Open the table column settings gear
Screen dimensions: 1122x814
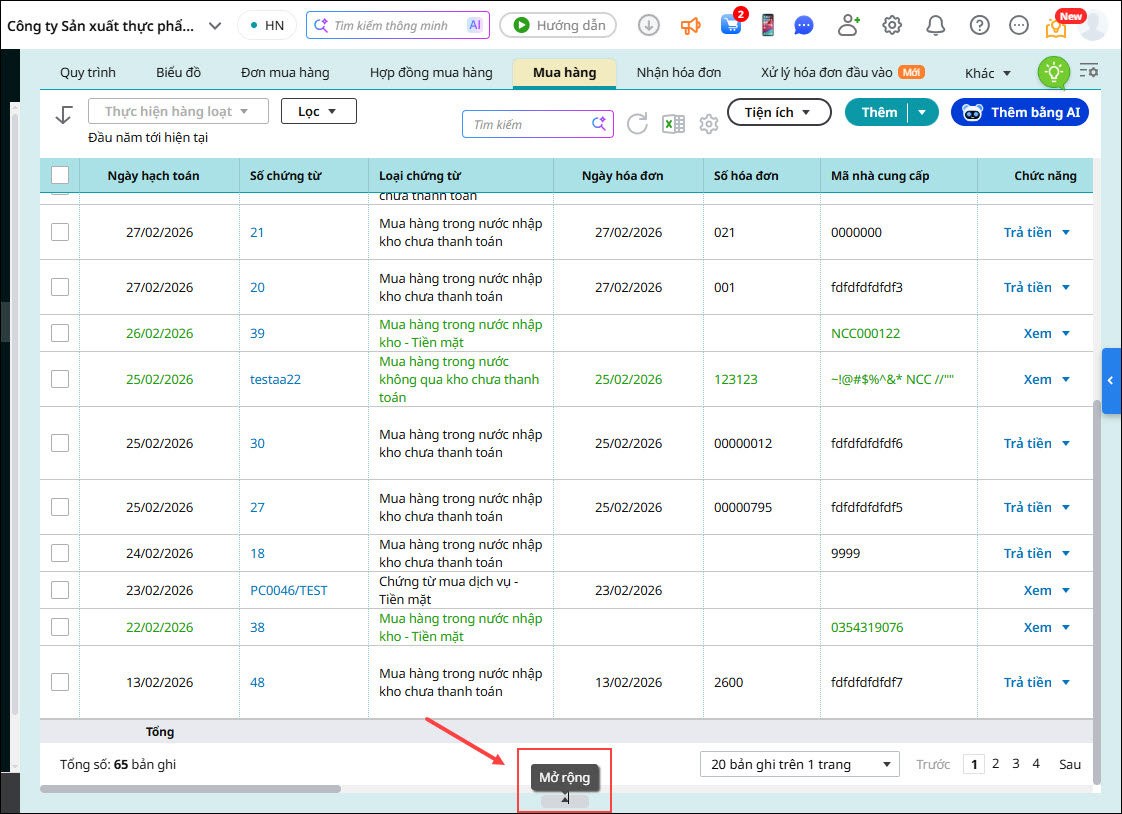pyautogui.click(x=709, y=124)
